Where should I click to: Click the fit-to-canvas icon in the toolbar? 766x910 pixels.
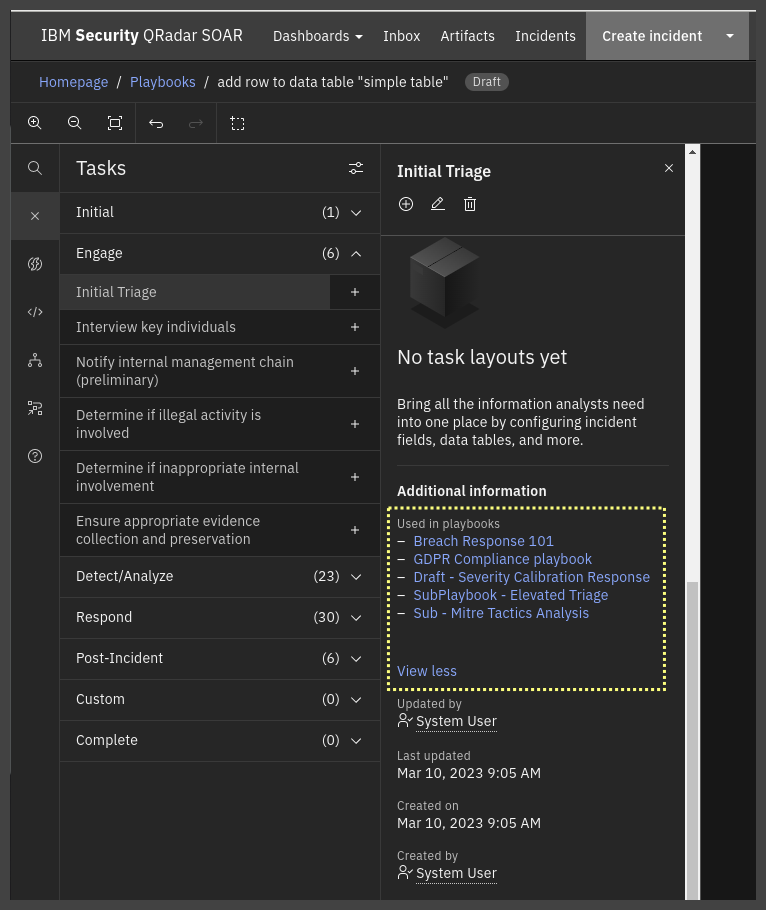click(115, 122)
